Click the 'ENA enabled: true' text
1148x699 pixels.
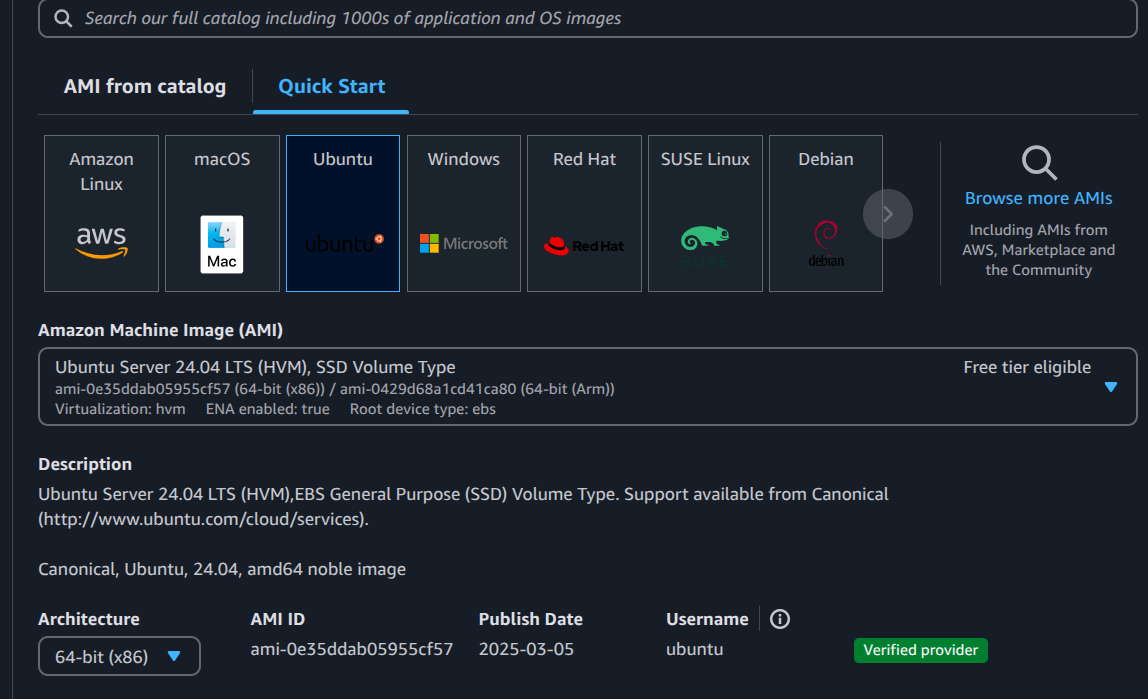click(x=267, y=409)
